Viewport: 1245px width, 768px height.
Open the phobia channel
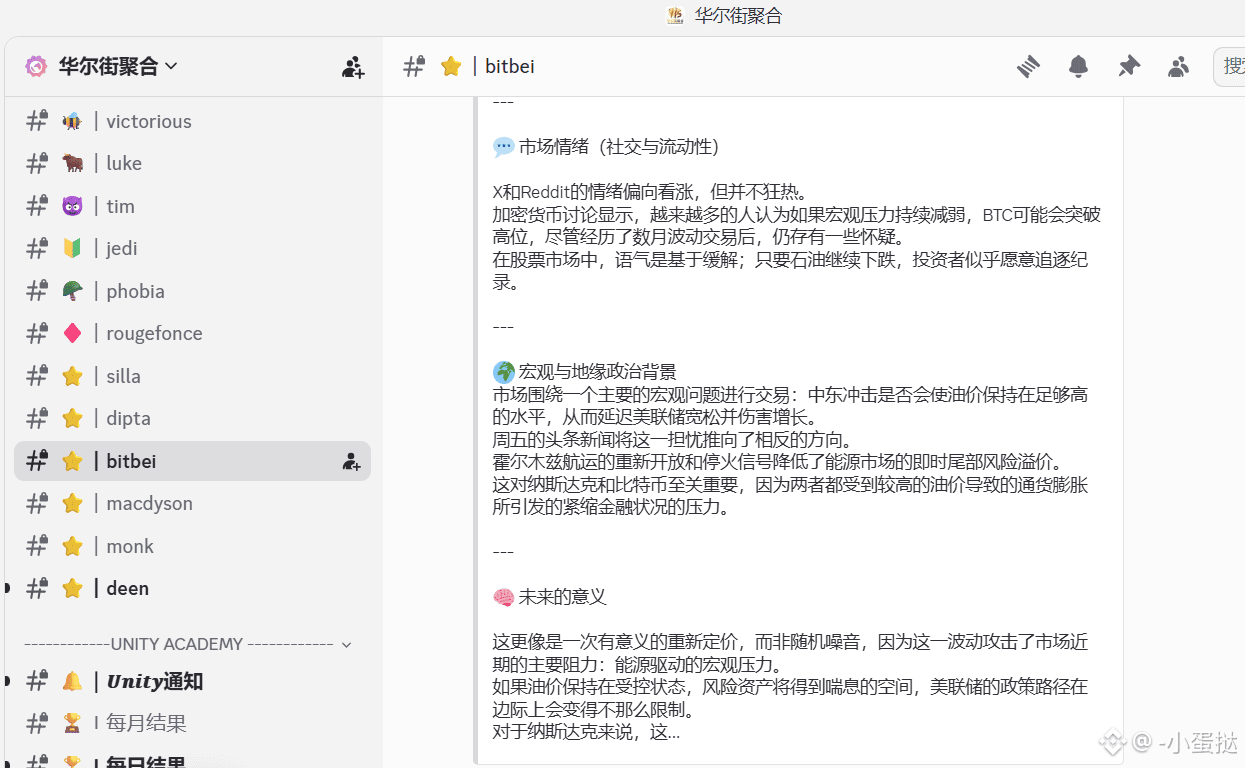click(192, 291)
